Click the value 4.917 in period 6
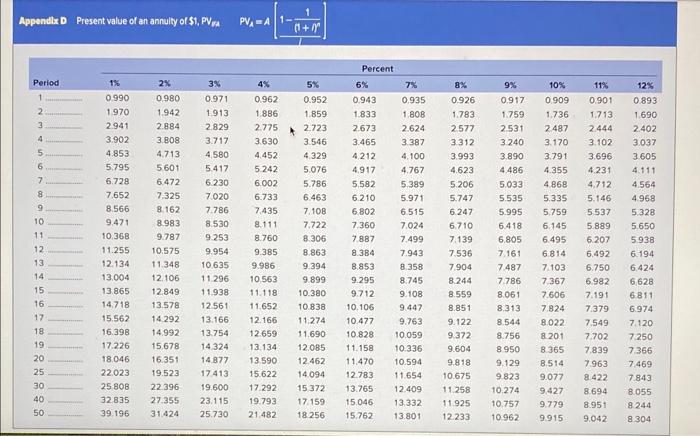This screenshot has height=436, width=700. click(364, 170)
